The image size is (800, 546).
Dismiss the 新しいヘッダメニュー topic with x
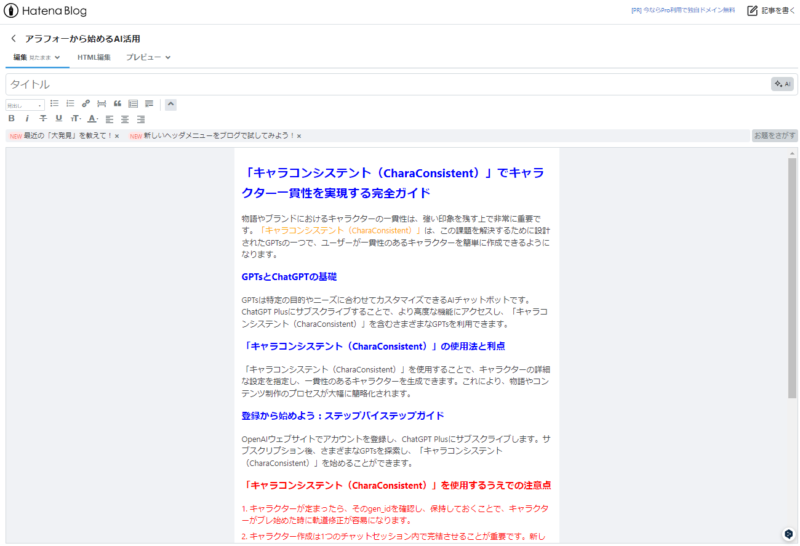[299, 136]
